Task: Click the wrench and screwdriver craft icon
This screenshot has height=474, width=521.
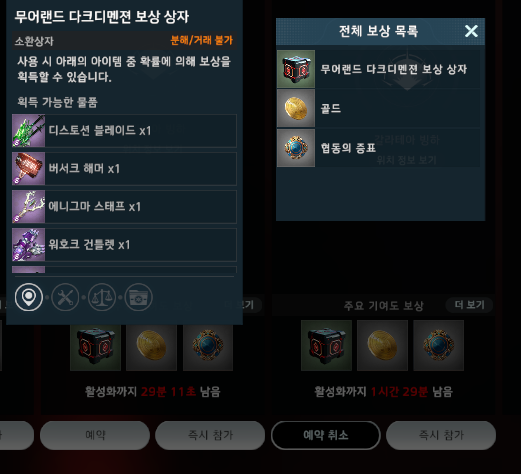Action: point(65,297)
